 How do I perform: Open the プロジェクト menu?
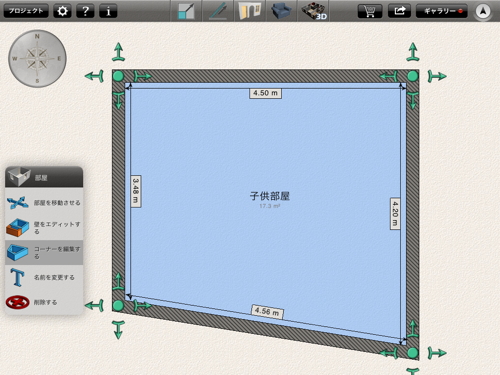pyautogui.click(x=26, y=11)
